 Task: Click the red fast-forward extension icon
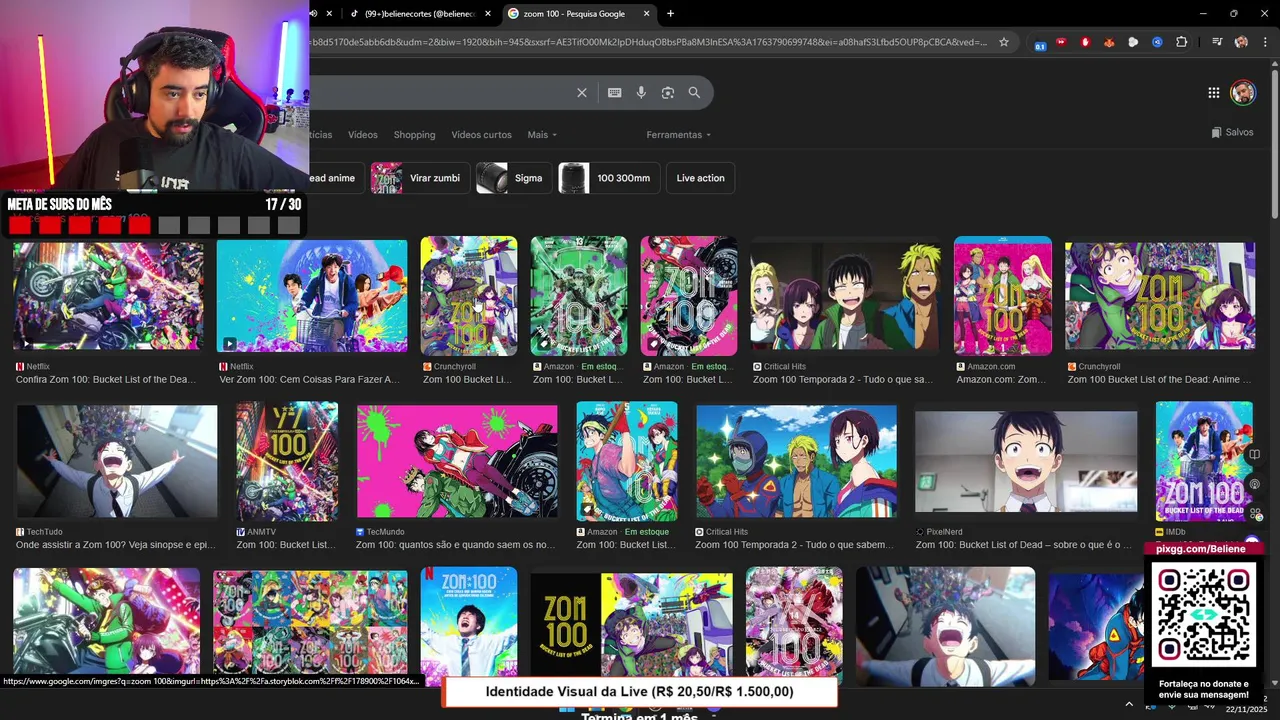pos(1061,42)
